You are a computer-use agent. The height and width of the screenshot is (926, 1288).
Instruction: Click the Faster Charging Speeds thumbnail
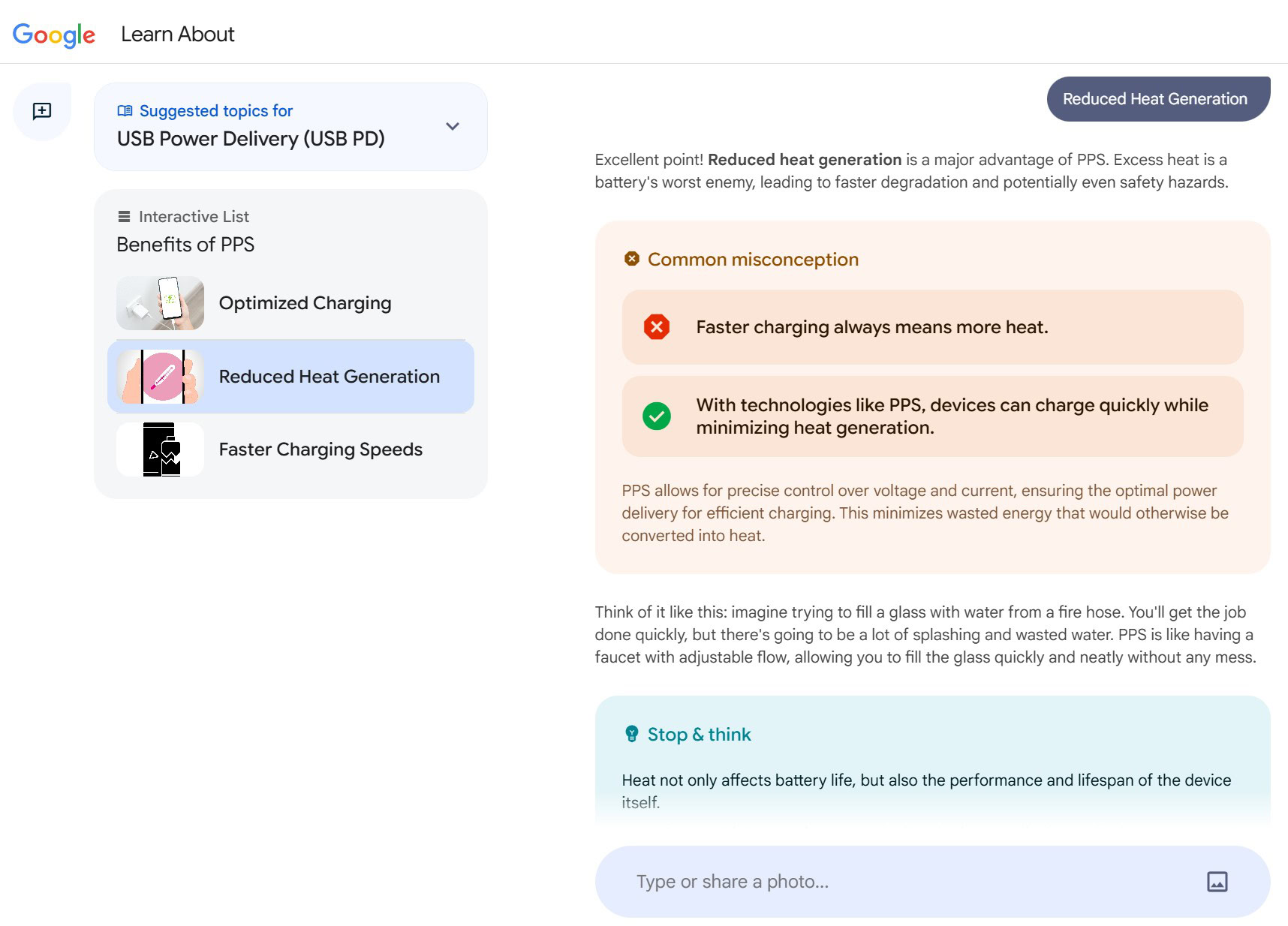coord(160,449)
